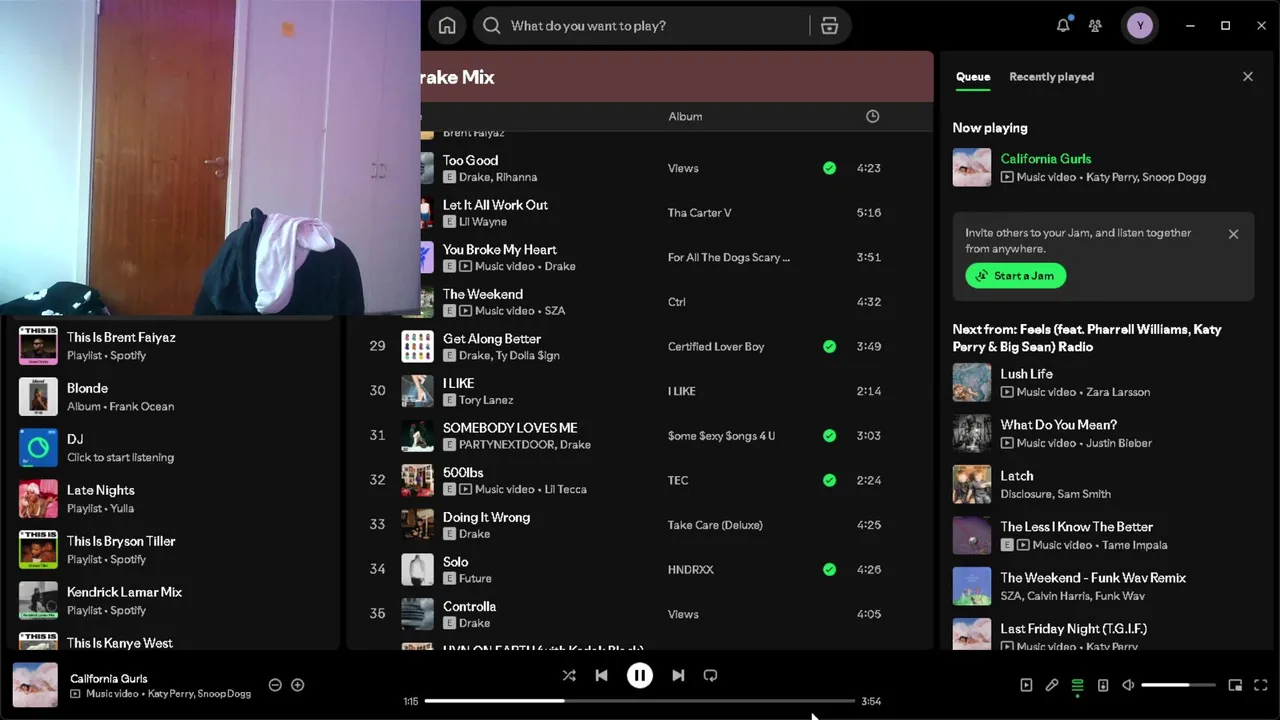Play the track Doing It Wrong
Viewport: 1280px width, 720px height.
[x=486, y=517]
